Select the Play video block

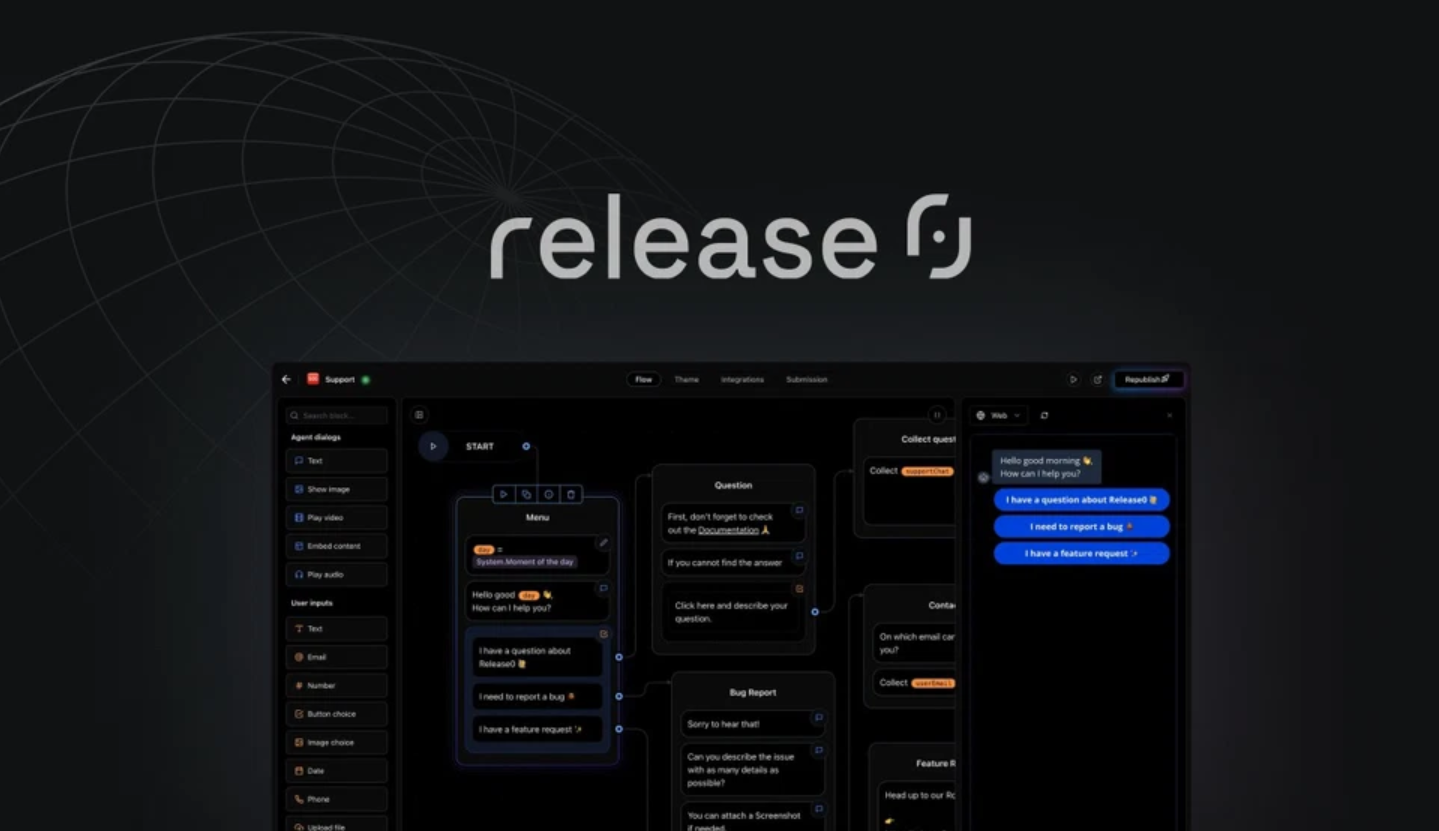pyautogui.click(x=337, y=518)
